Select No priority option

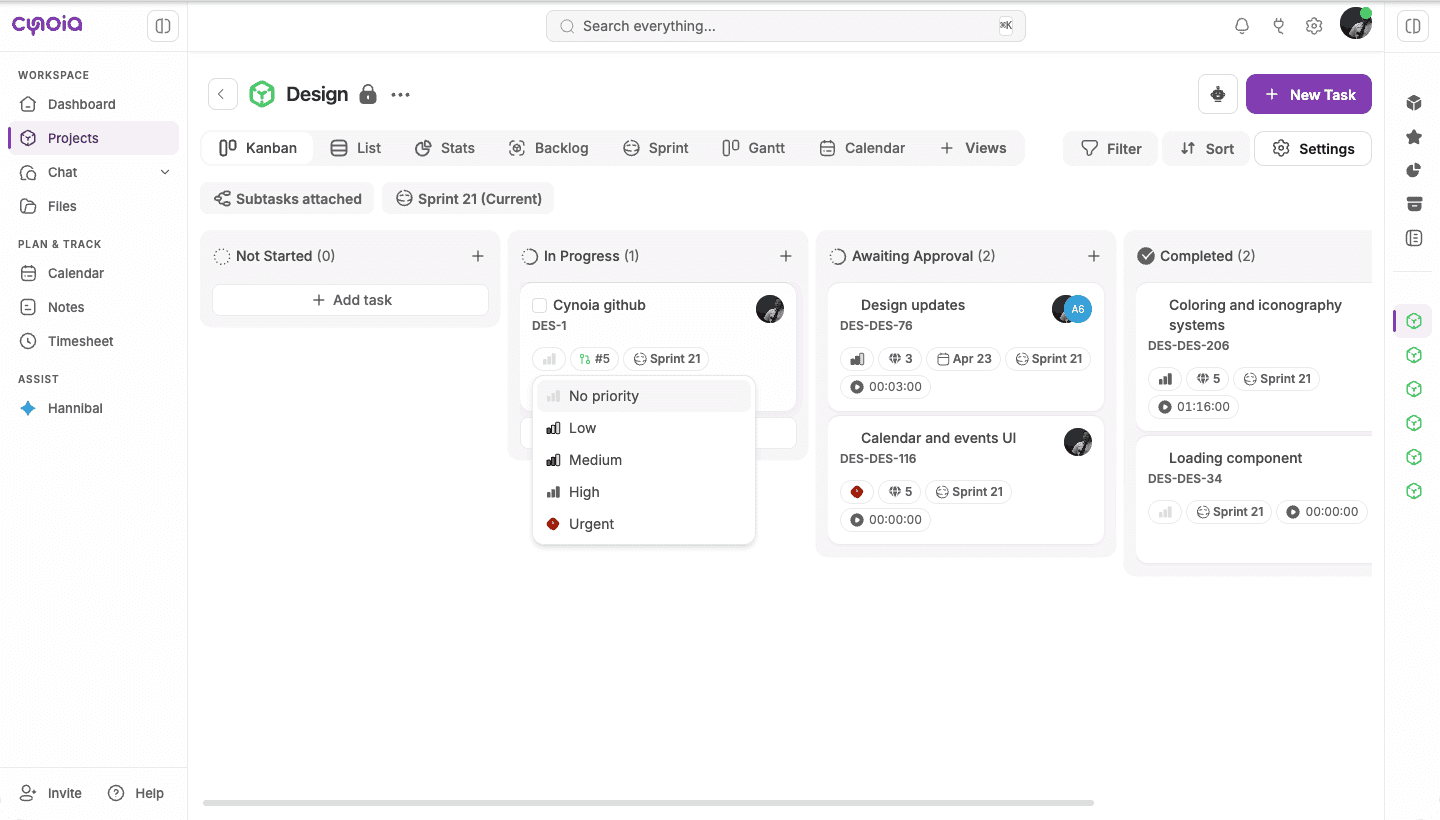coord(644,396)
